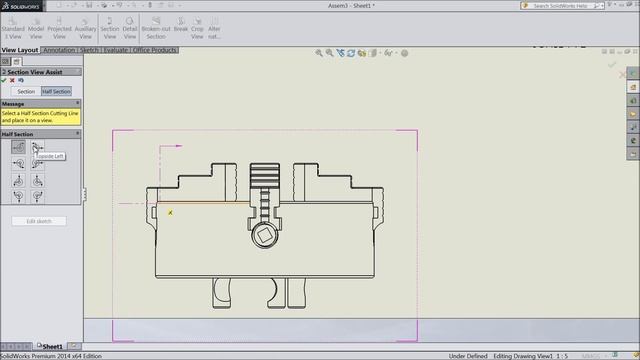This screenshot has width=640, height=360.
Task: Switch to the View Layout tab
Action: click(x=20, y=50)
